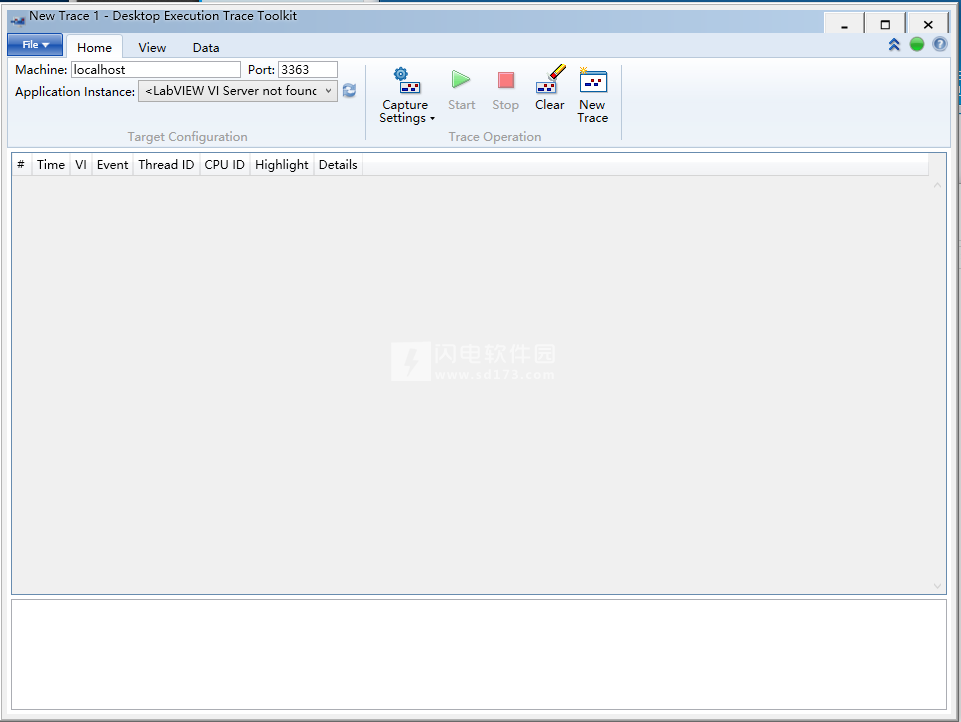
Task: Switch to the Data tab
Action: (x=206, y=47)
